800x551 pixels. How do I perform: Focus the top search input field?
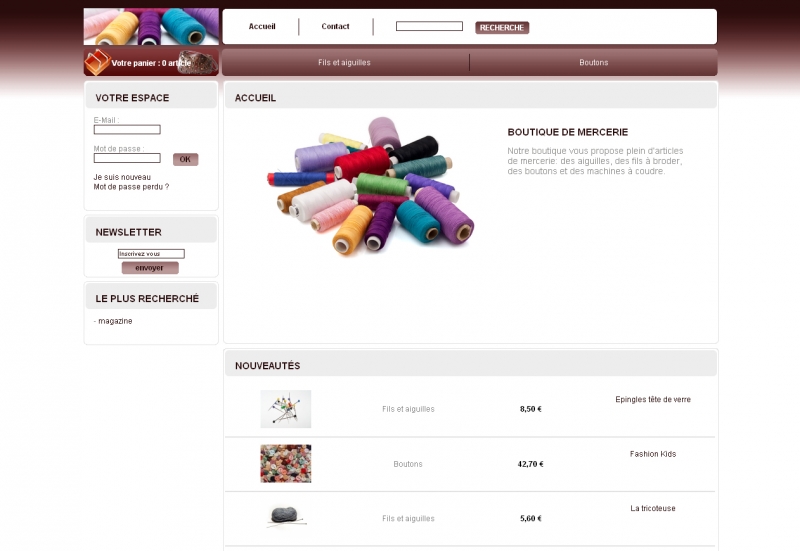coord(429,26)
